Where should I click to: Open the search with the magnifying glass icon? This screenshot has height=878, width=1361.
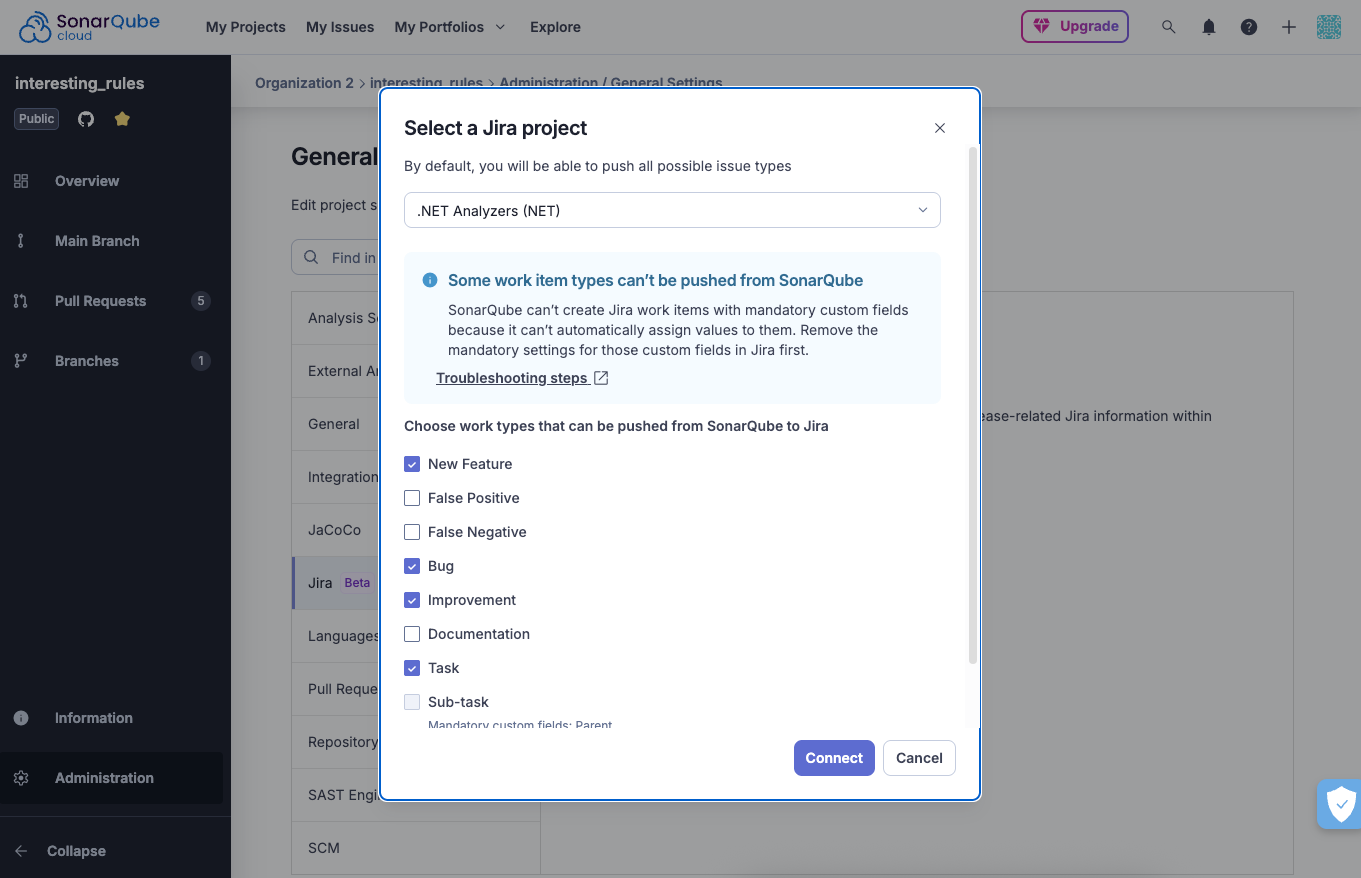[1168, 27]
